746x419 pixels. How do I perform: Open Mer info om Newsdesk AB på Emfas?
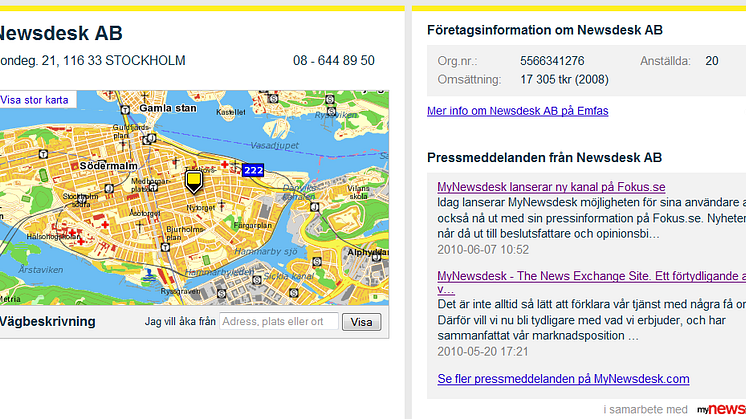tap(517, 111)
